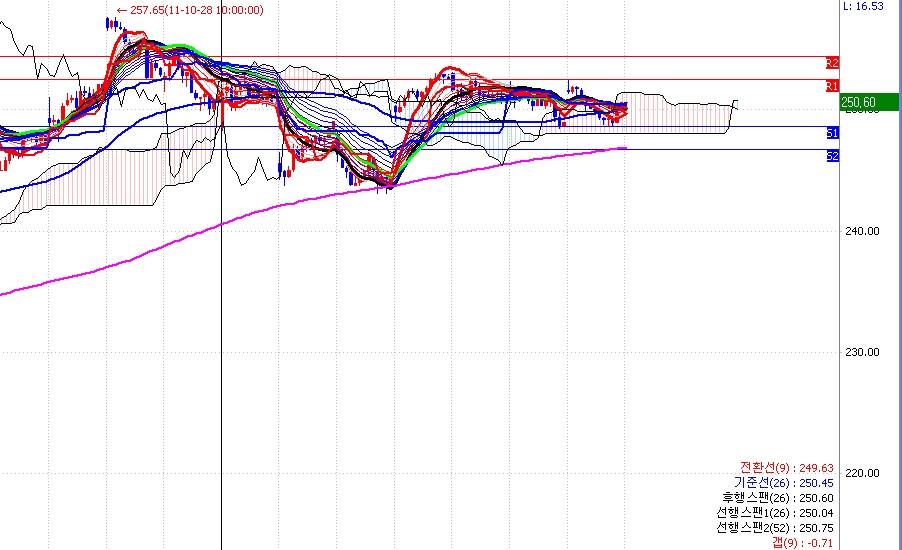Click the red R2 resistance label

click(x=832, y=63)
